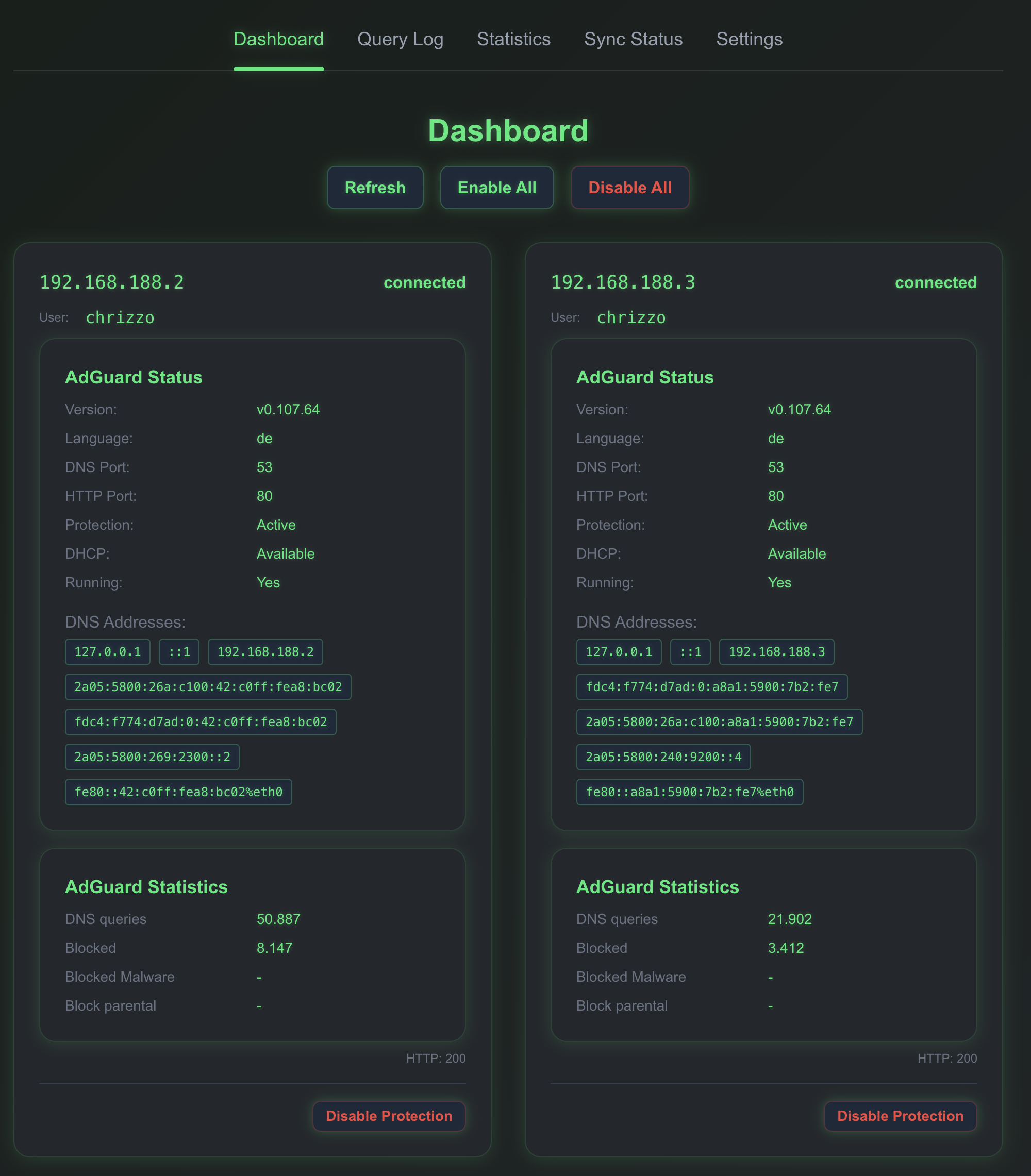Select the 192.168.188.2 card heading
Viewport: 1031px width, 1176px height.
(112, 282)
